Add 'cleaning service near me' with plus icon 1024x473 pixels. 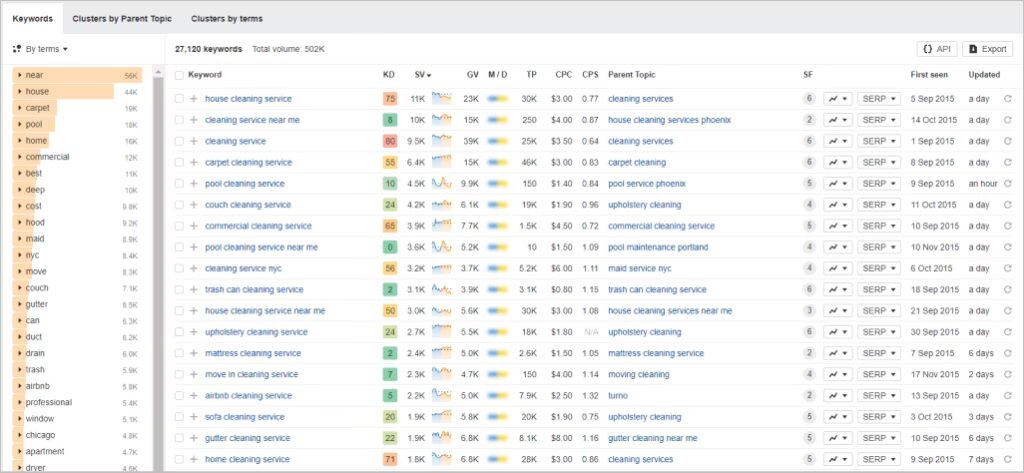(193, 120)
